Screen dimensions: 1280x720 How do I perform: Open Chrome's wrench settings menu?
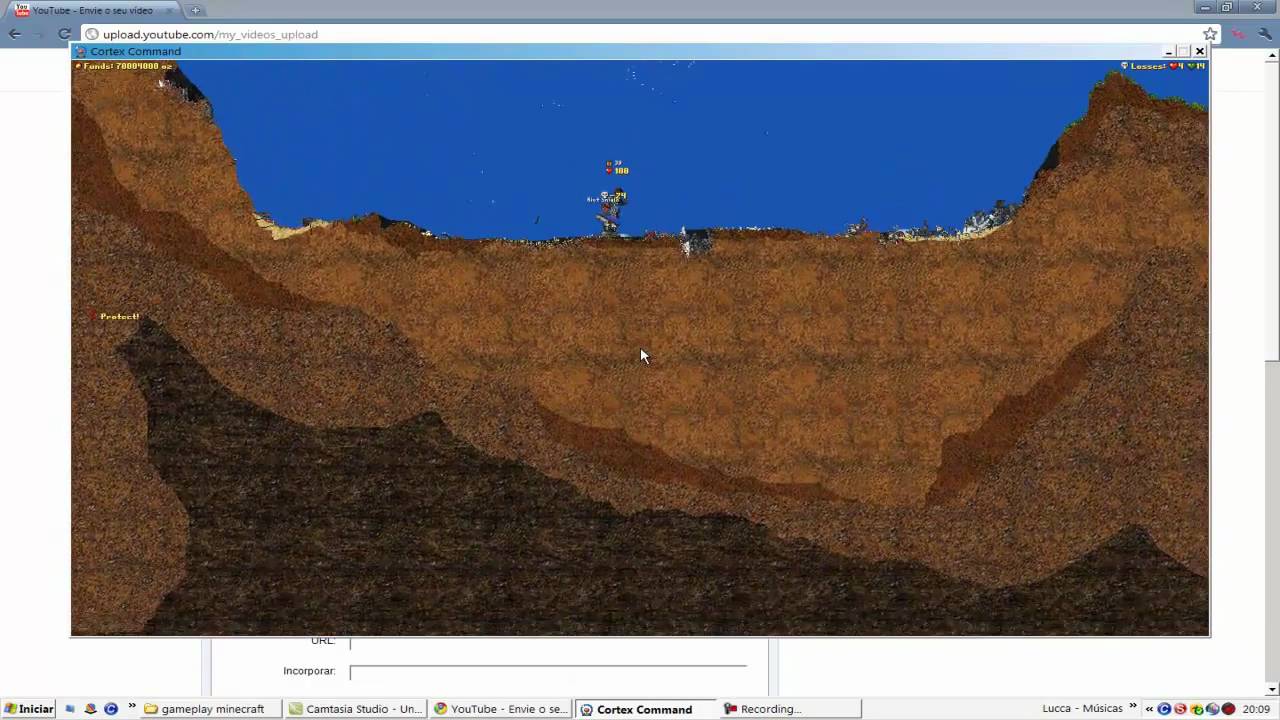click(x=1266, y=34)
